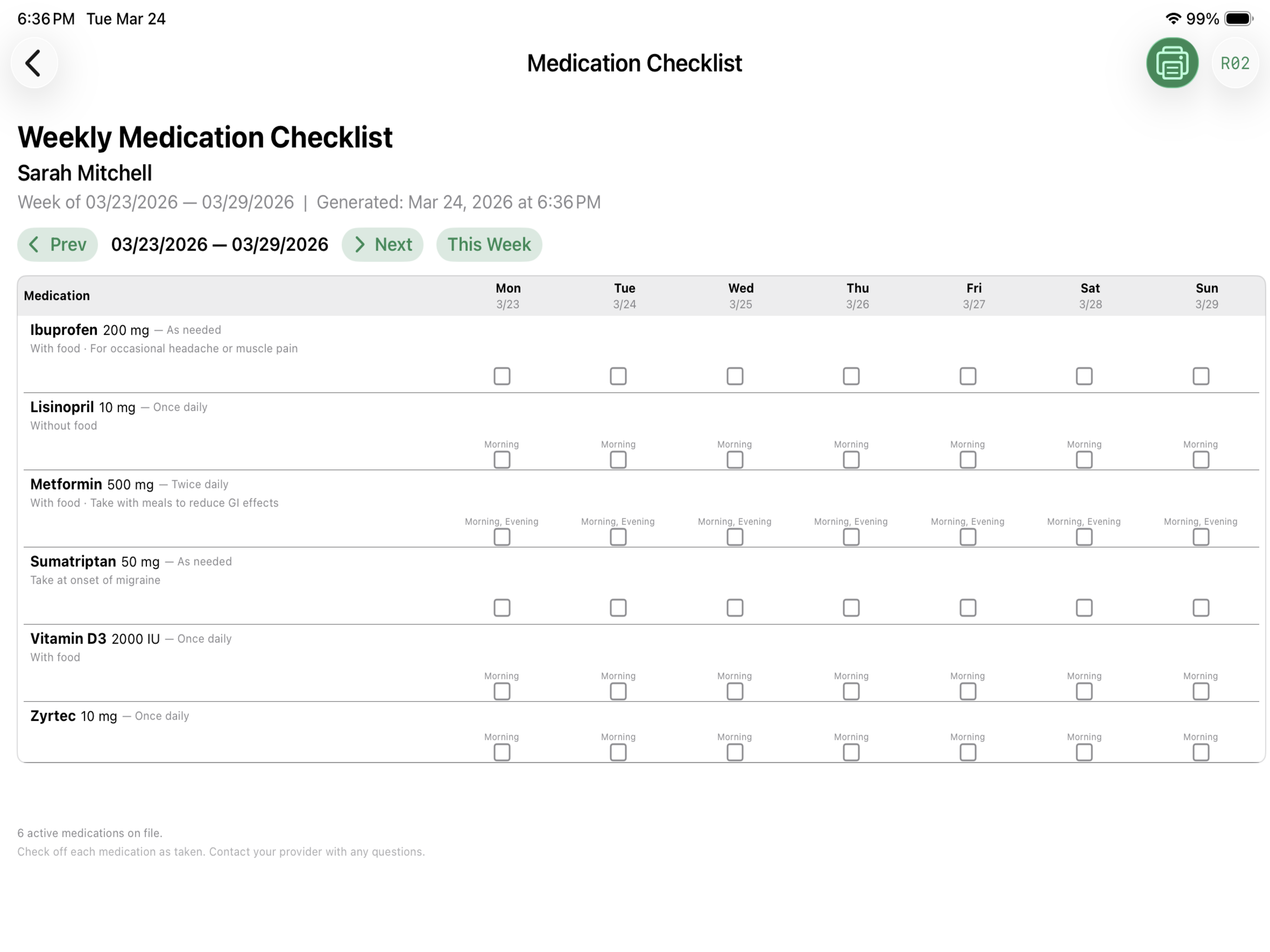1270x952 pixels.
Task: Mark Ibuprofen taken on Sunday 3/29
Action: click(1201, 376)
